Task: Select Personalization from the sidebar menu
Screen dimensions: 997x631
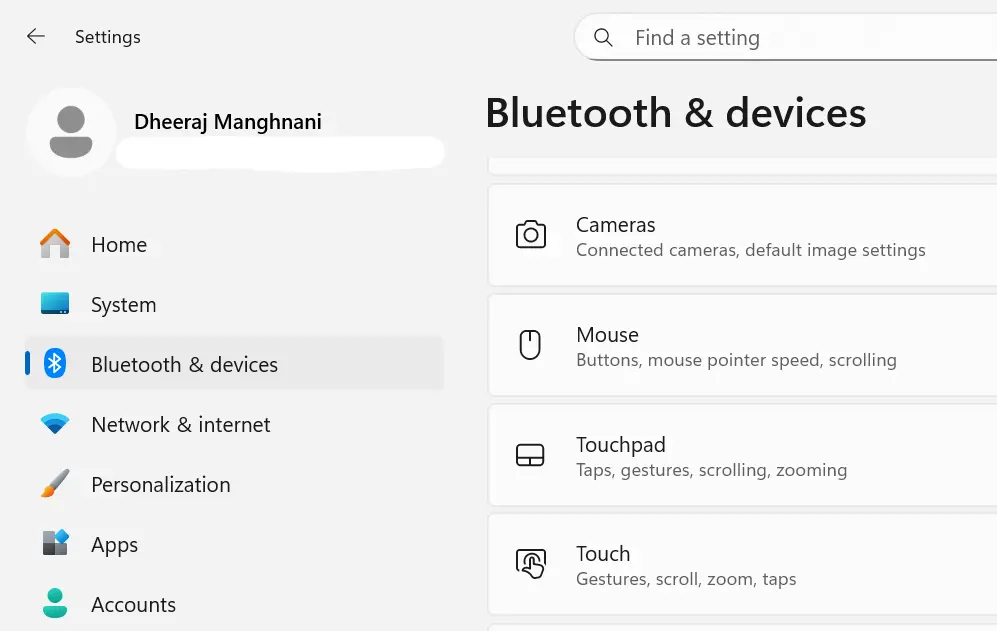Action: pos(160,484)
